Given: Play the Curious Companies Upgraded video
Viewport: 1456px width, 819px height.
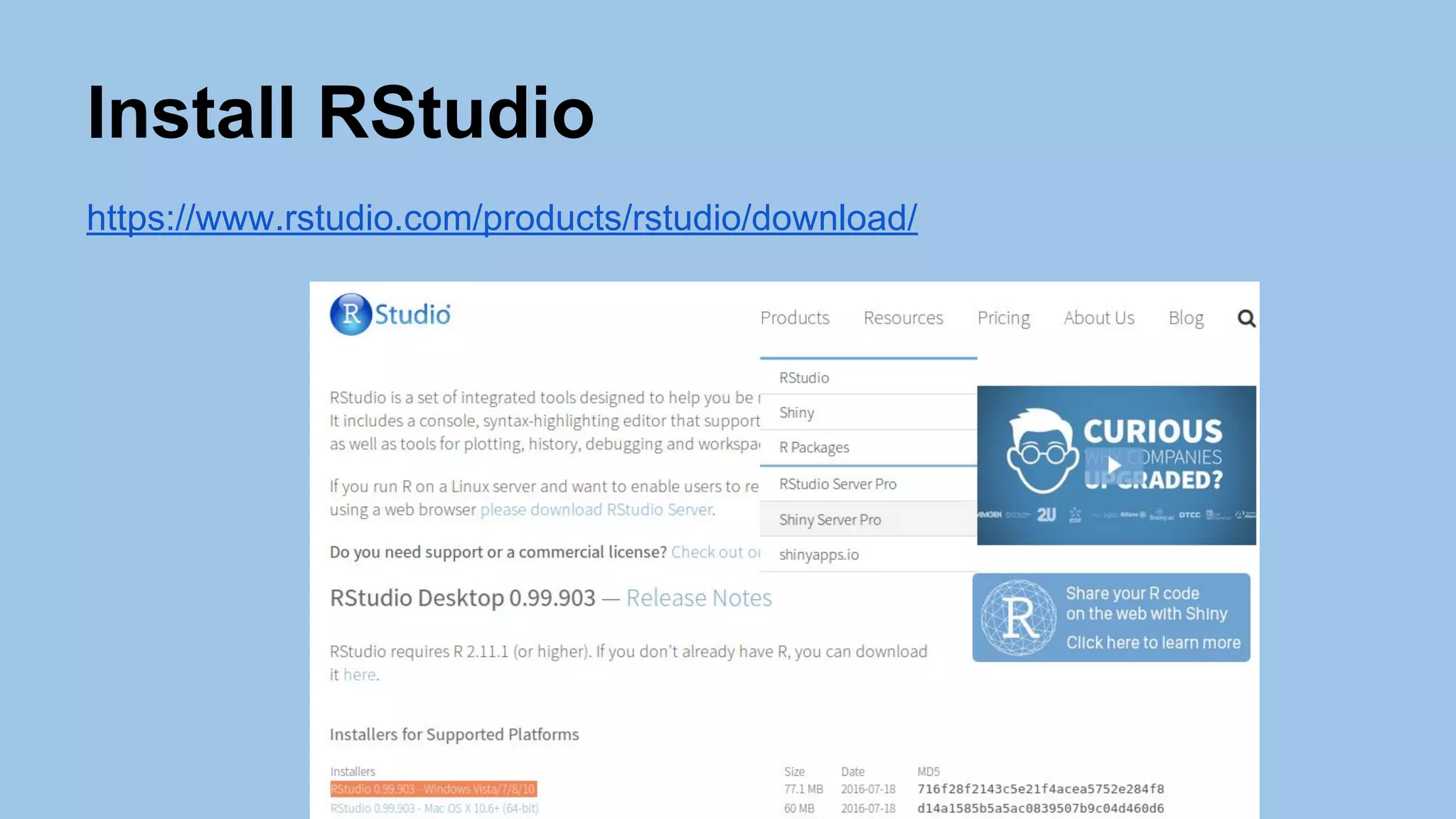Looking at the screenshot, I should point(1115,466).
